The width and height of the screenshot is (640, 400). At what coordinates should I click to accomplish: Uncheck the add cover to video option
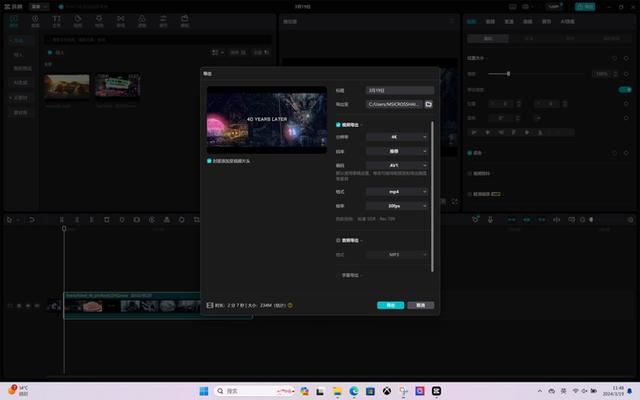(210, 160)
